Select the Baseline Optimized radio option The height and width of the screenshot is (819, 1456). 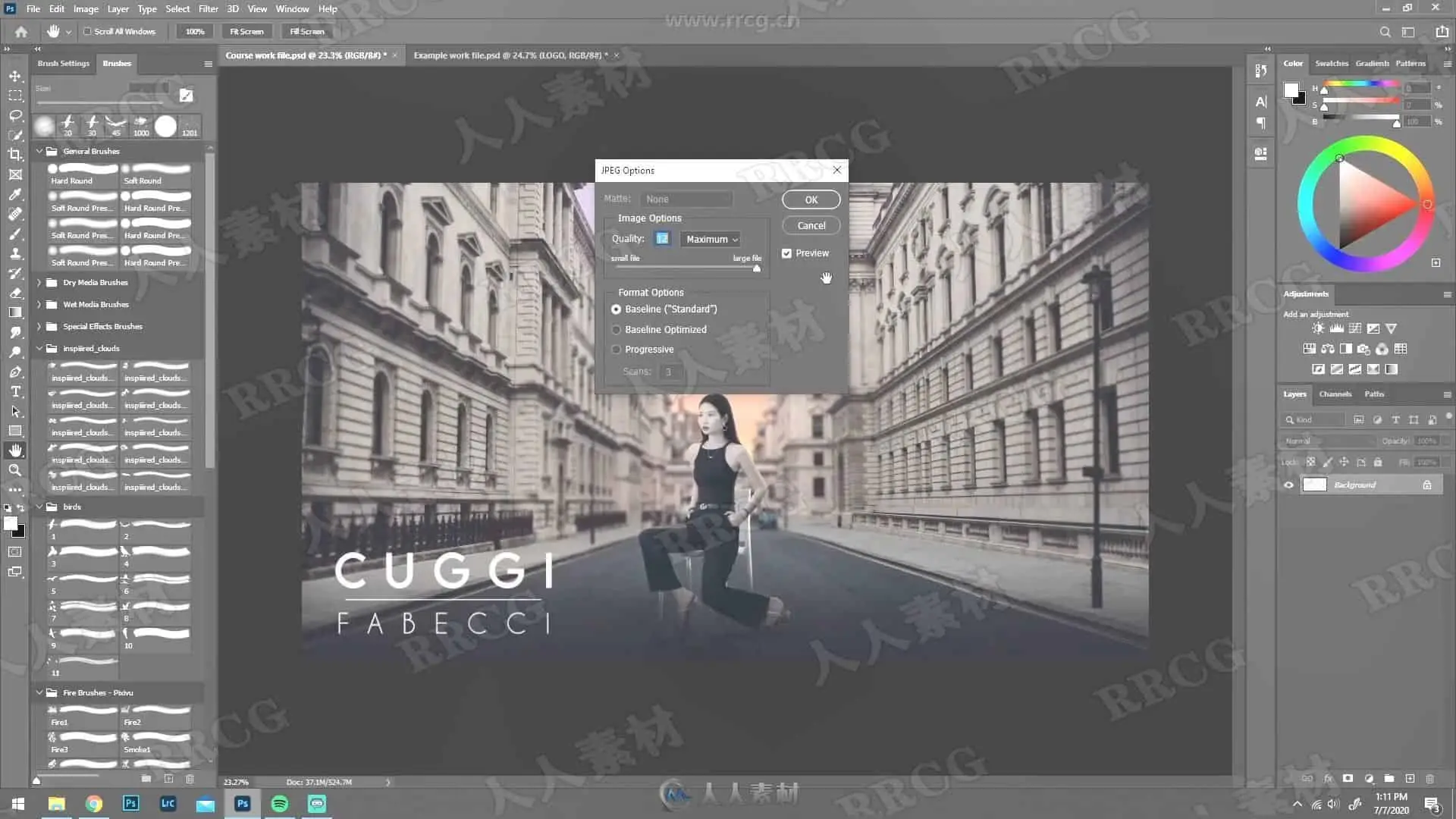pyautogui.click(x=616, y=330)
